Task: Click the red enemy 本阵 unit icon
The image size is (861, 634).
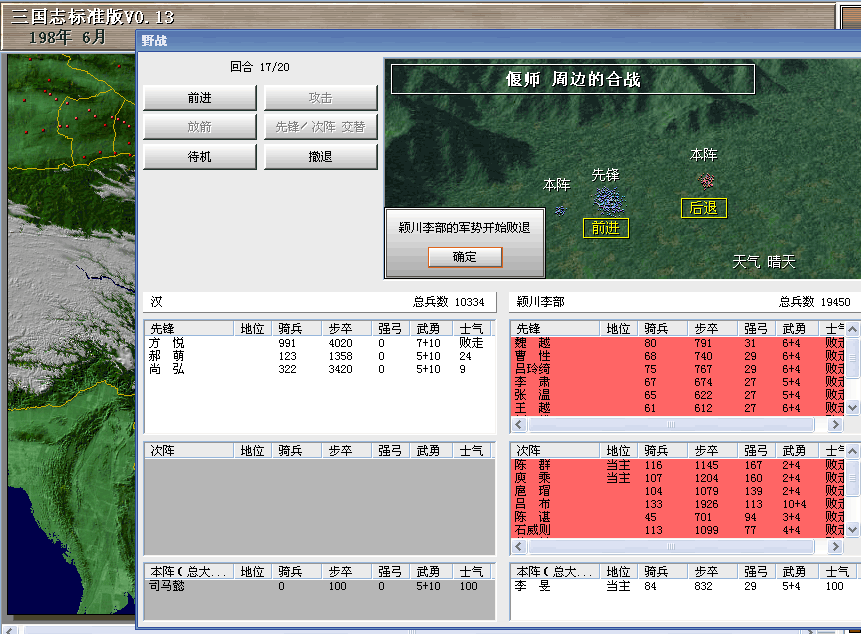Action: coord(707,180)
